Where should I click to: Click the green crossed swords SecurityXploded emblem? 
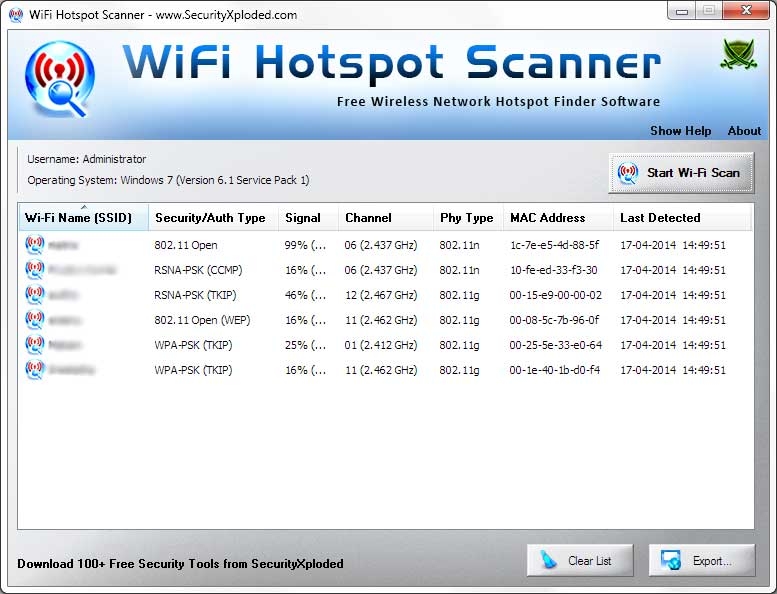[x=738, y=54]
